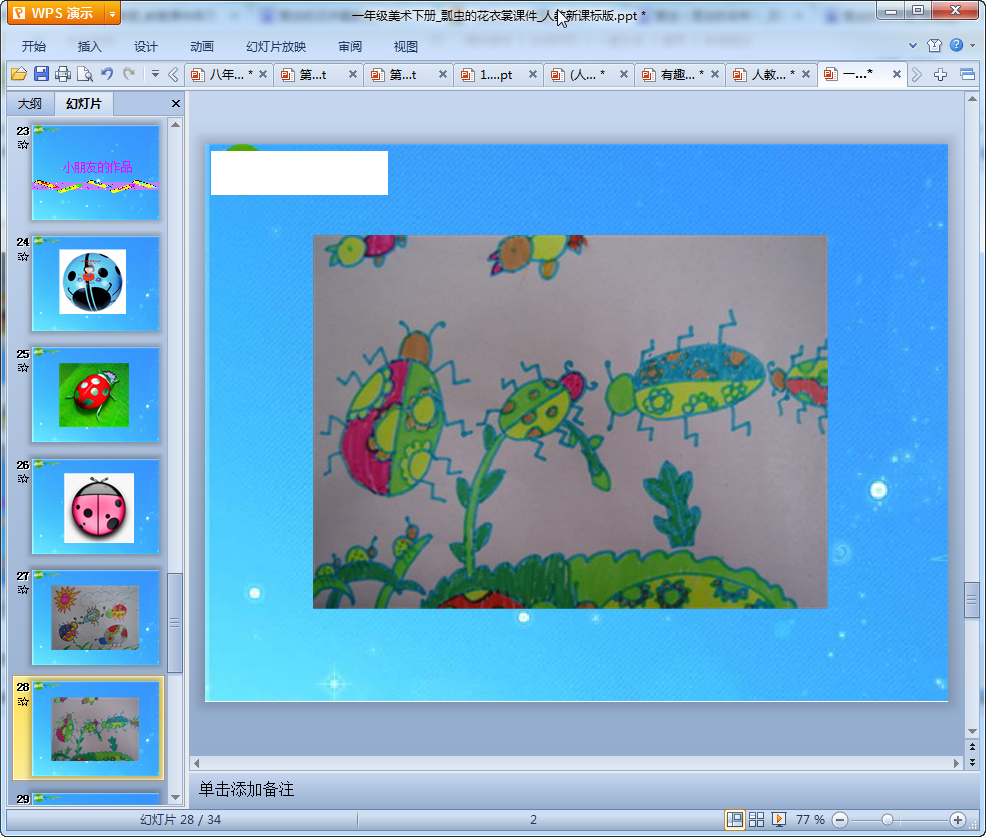Open the 插入 ribbon tab
Image resolution: width=986 pixels, height=837 pixels.
coord(89,47)
